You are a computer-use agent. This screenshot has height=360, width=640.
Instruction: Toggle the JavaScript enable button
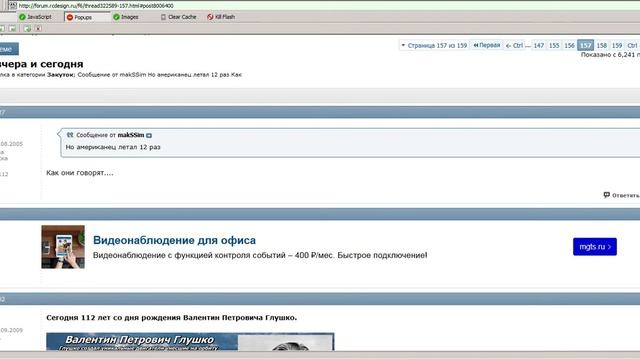[x=35, y=17]
